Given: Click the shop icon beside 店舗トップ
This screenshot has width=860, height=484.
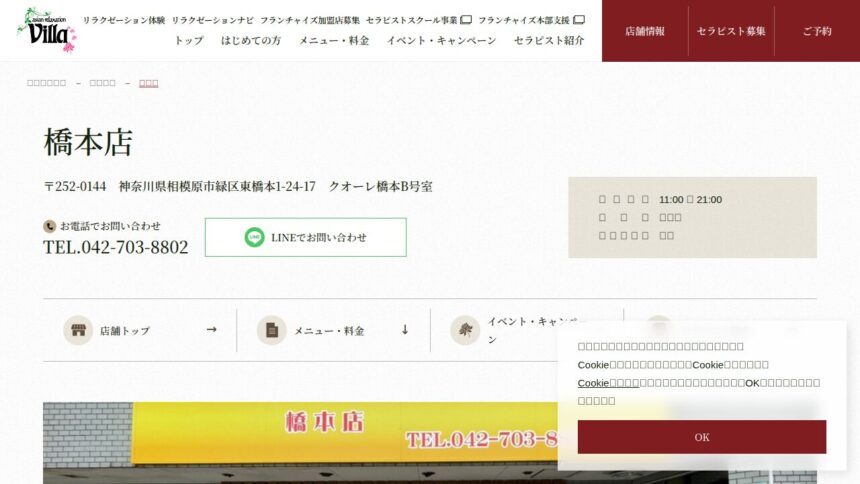Looking at the screenshot, I should click(78, 330).
